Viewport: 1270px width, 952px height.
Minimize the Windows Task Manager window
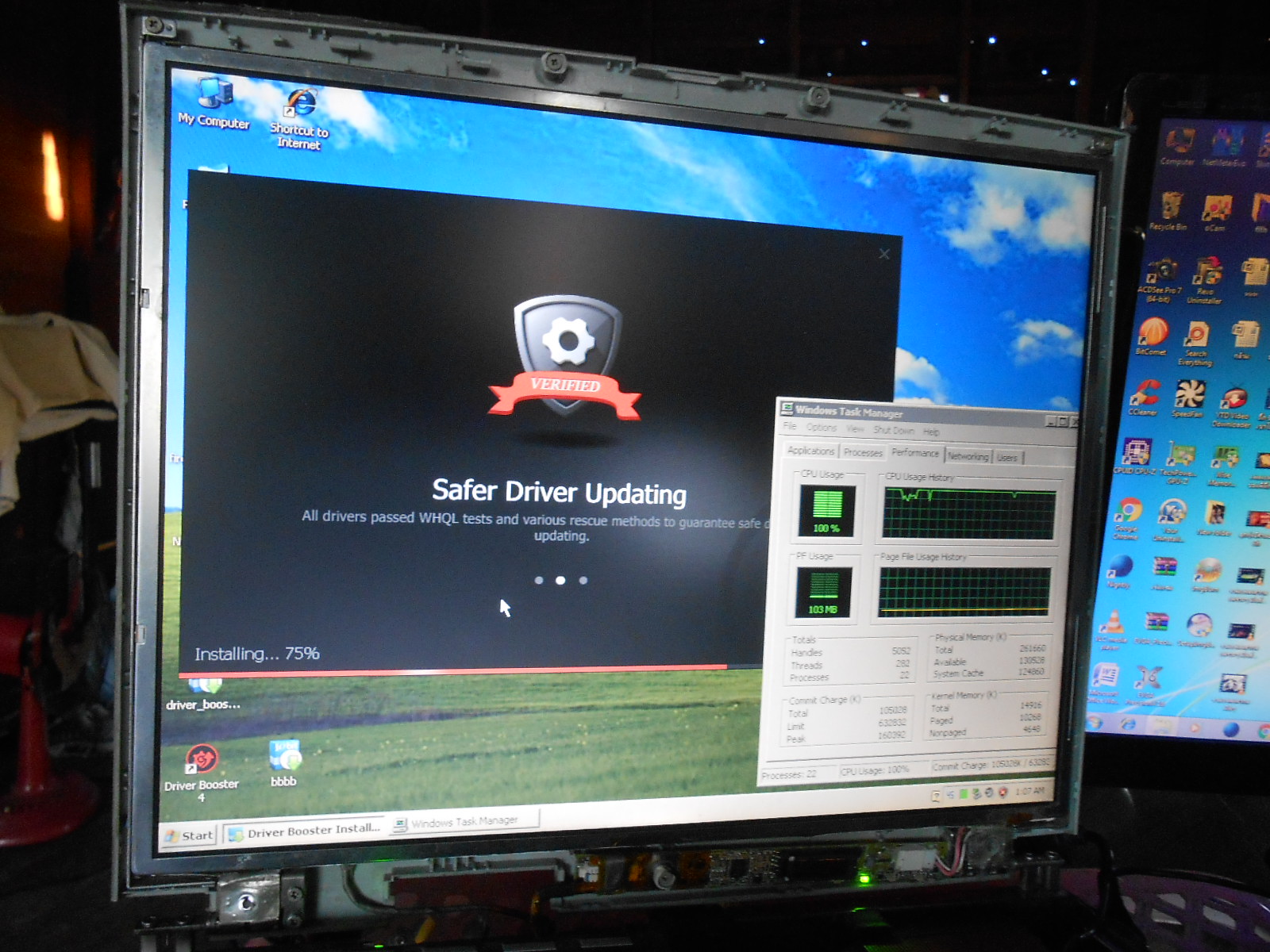tap(1051, 420)
